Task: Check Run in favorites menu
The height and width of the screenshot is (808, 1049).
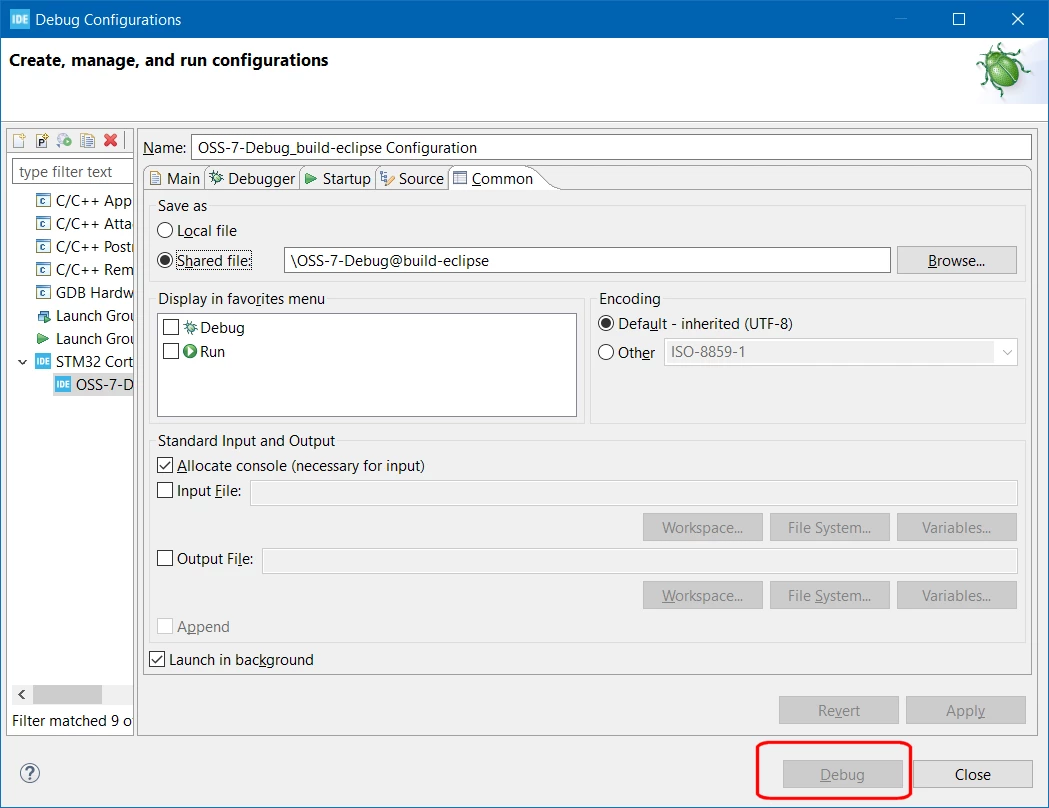Action: pos(171,351)
